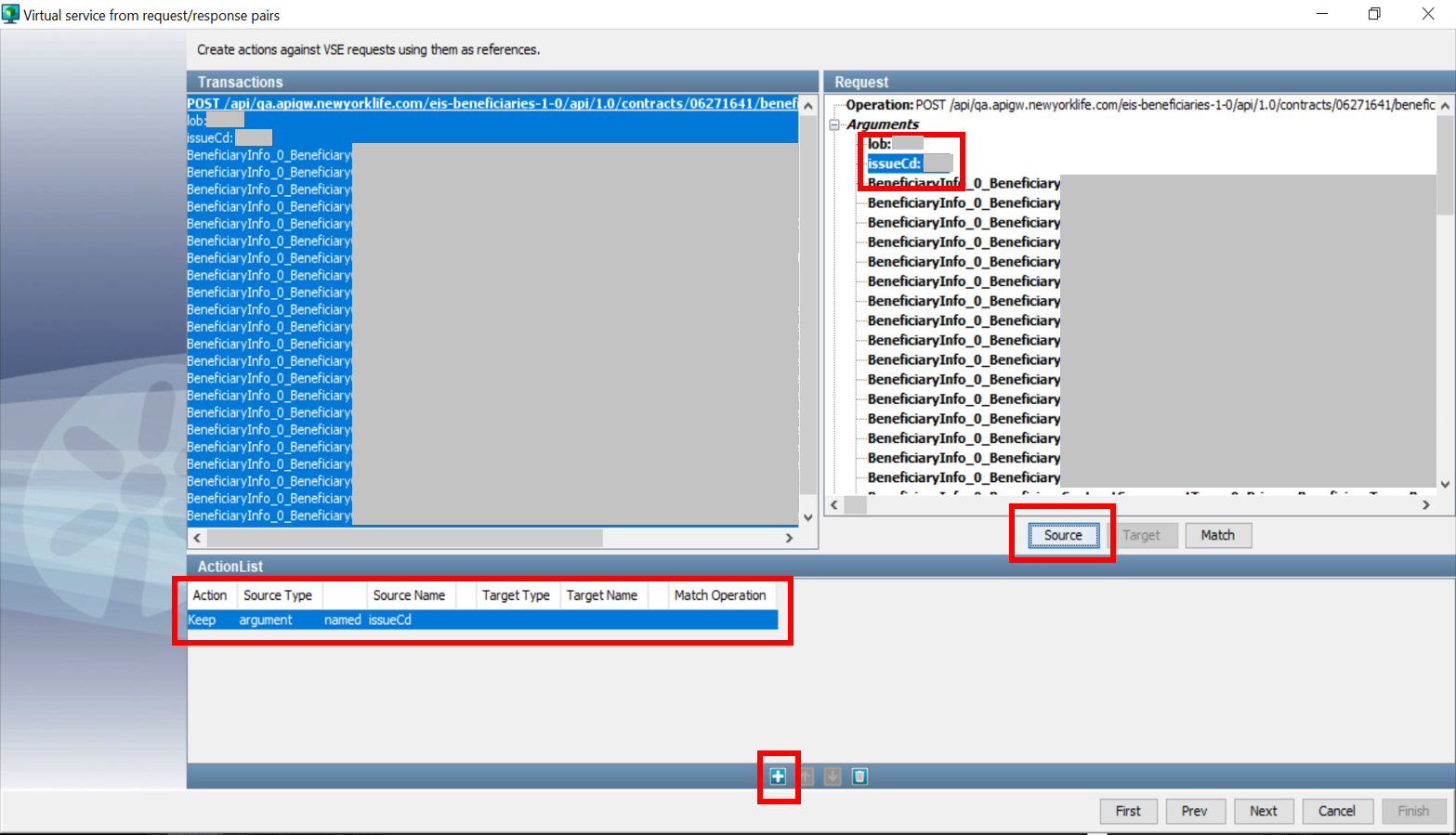Delete the selected action with trash icon

pyautogui.click(x=860, y=776)
